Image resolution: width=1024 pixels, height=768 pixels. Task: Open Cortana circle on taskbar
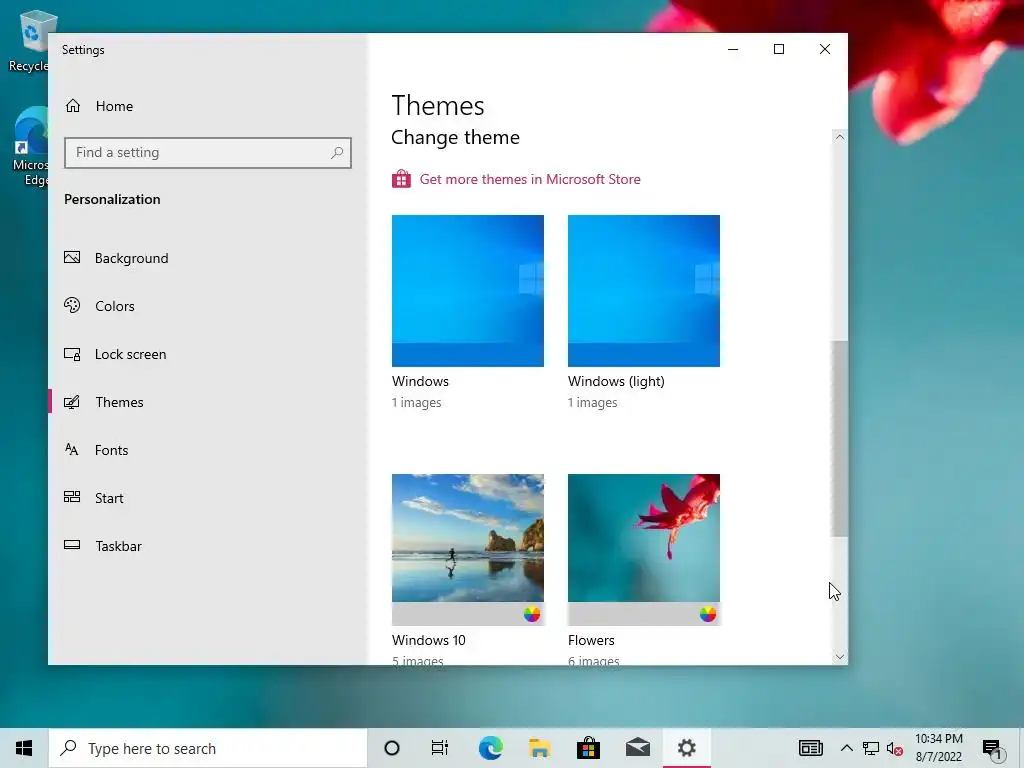pyautogui.click(x=392, y=748)
